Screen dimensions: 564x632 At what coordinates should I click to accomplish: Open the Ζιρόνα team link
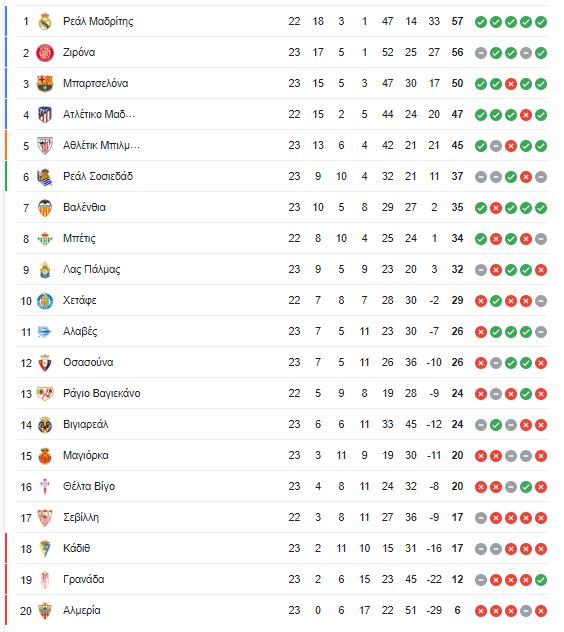pos(79,52)
